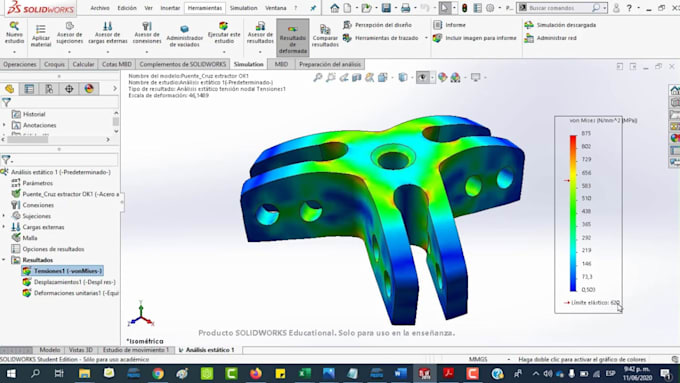Click the Zoom to area icon
The height and width of the screenshot is (383, 680).
coord(331,77)
